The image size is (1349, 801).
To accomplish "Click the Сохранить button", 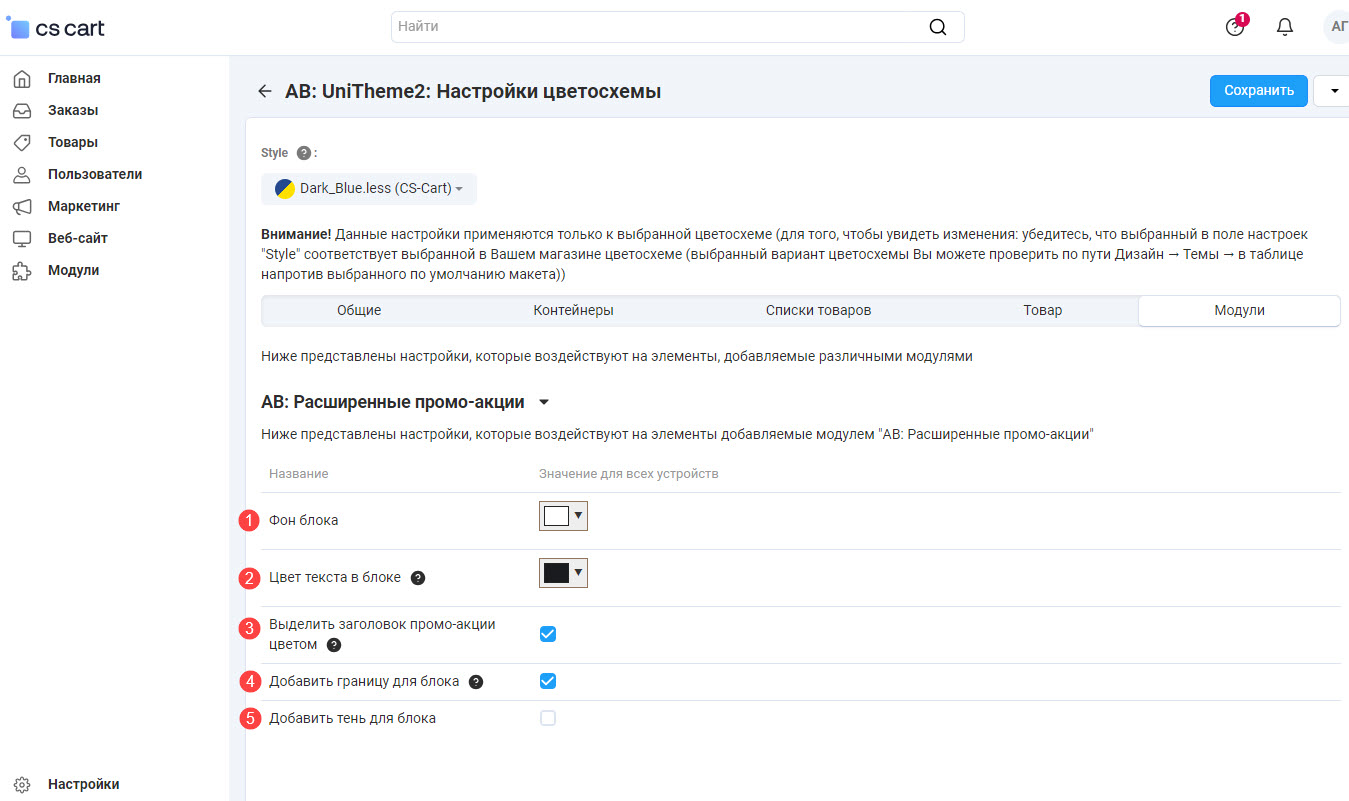I will tap(1258, 90).
